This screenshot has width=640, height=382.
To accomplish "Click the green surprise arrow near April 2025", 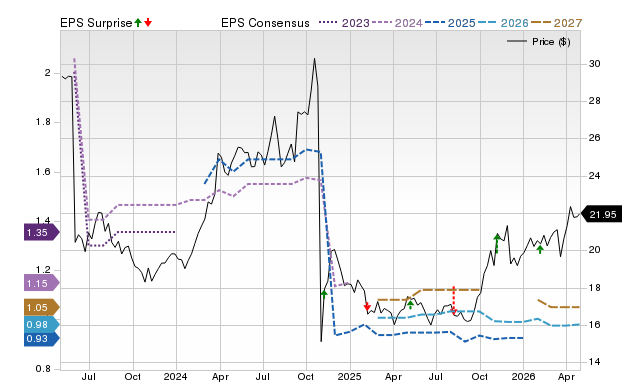I will coord(411,304).
